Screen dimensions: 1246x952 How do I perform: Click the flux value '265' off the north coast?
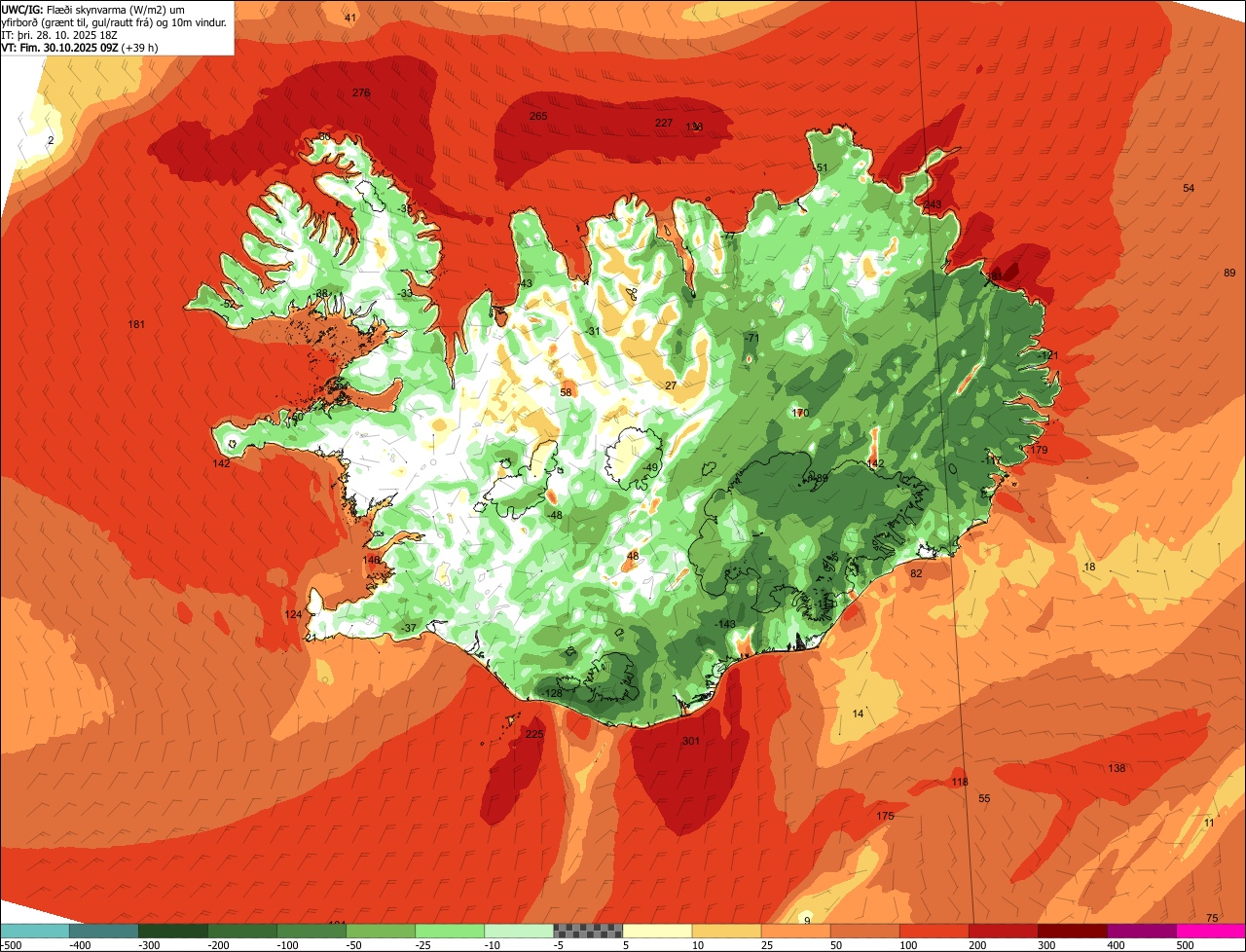coord(538,116)
